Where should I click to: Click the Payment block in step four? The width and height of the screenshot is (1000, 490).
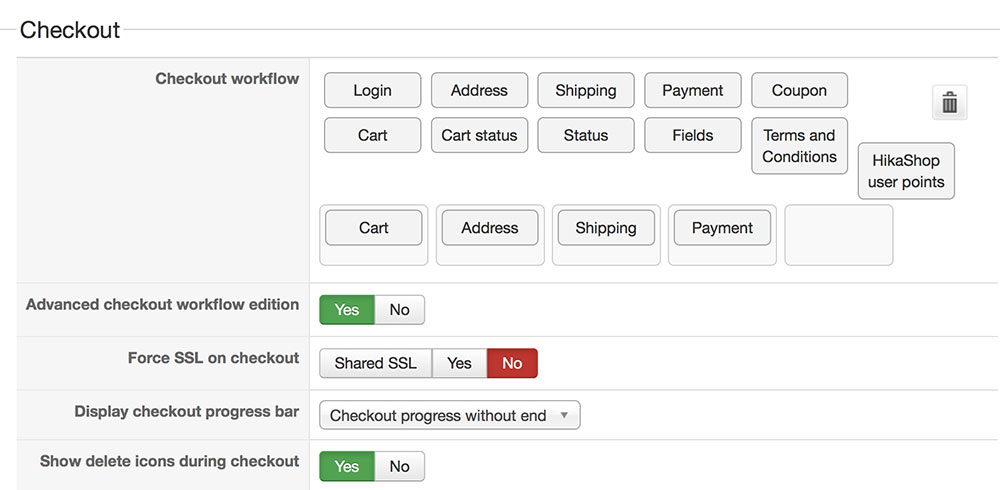[x=721, y=228]
